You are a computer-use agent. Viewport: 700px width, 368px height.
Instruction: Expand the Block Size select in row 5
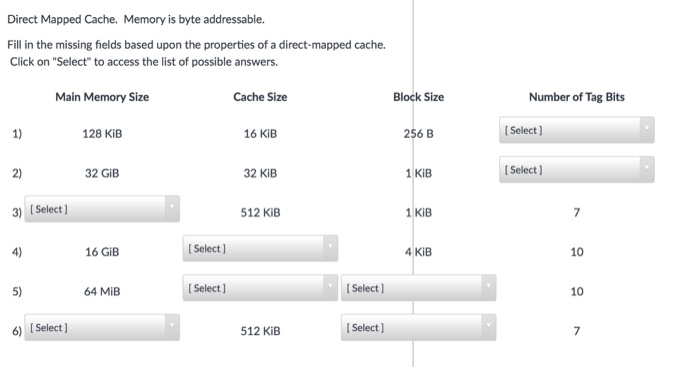(418, 288)
